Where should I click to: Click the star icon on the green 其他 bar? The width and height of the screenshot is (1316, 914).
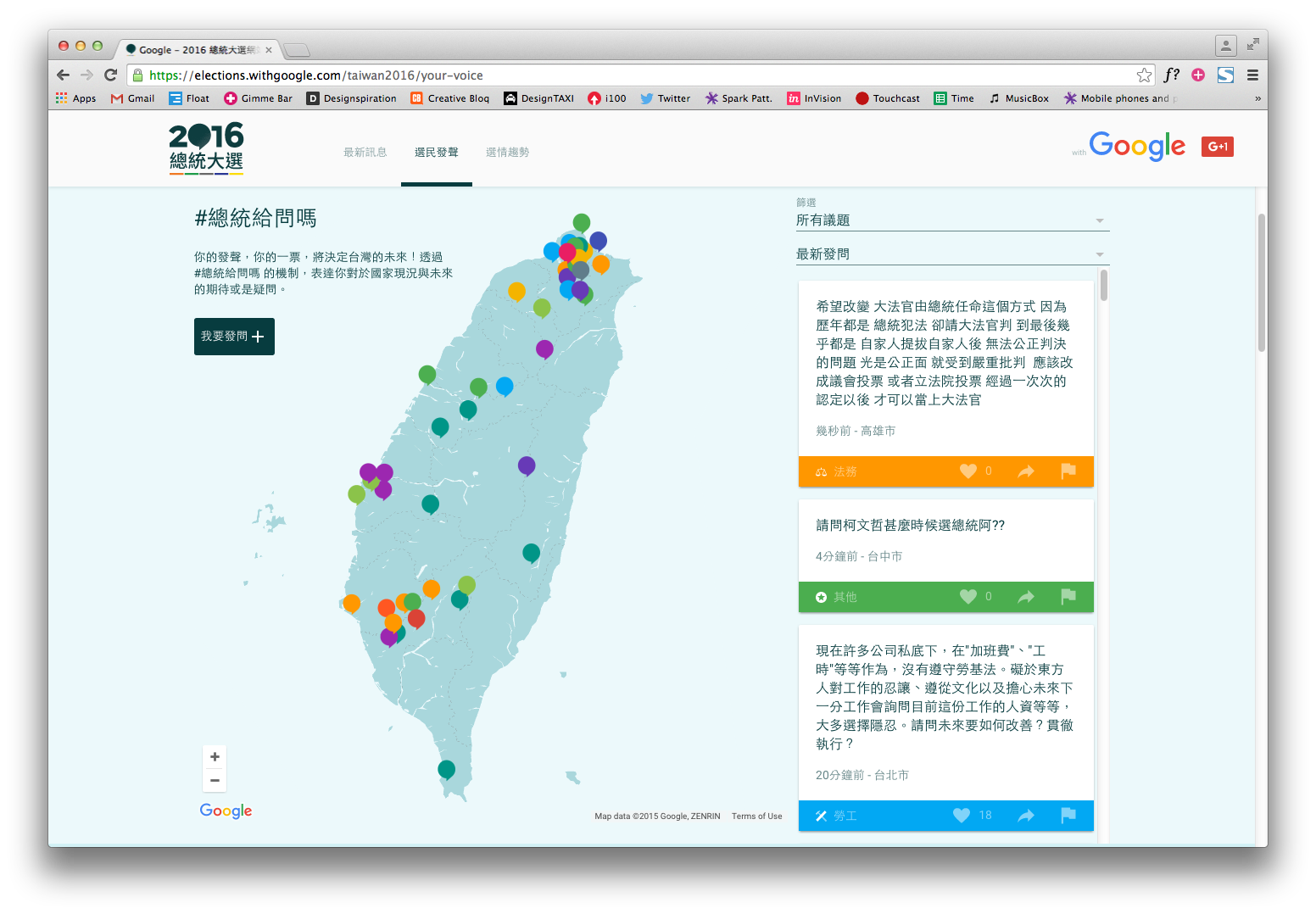coord(820,596)
